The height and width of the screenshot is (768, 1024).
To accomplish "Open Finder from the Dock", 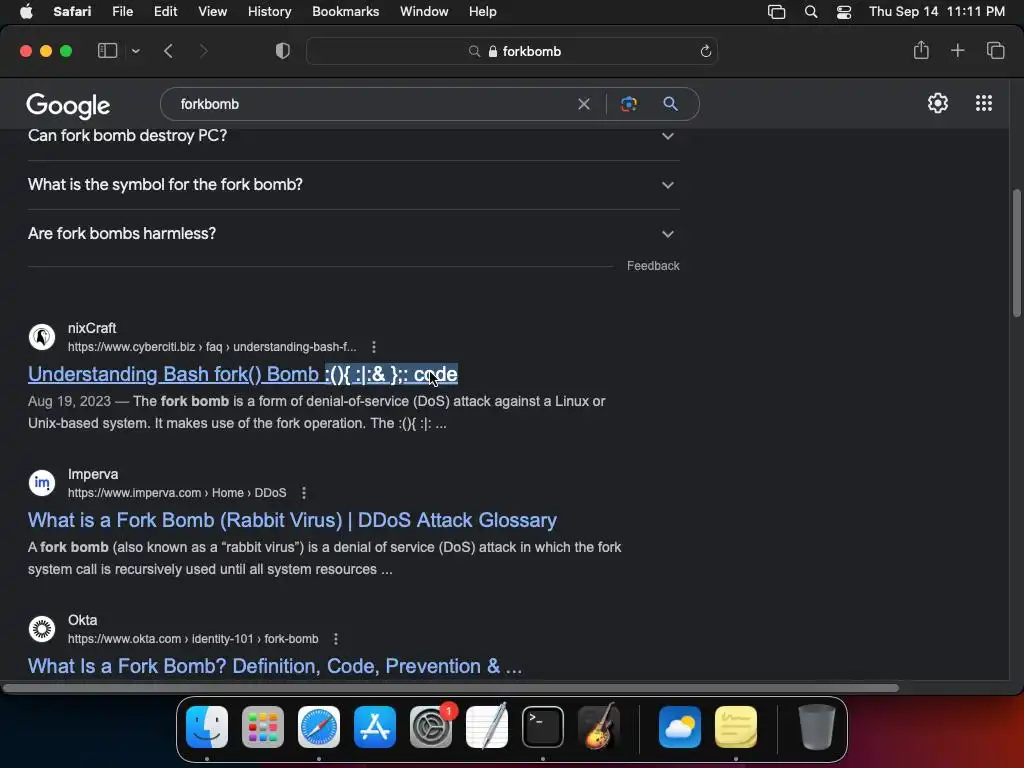I will pyautogui.click(x=207, y=727).
